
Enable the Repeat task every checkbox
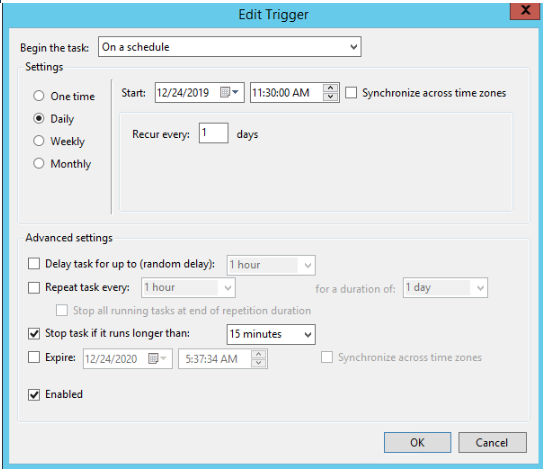(34, 288)
